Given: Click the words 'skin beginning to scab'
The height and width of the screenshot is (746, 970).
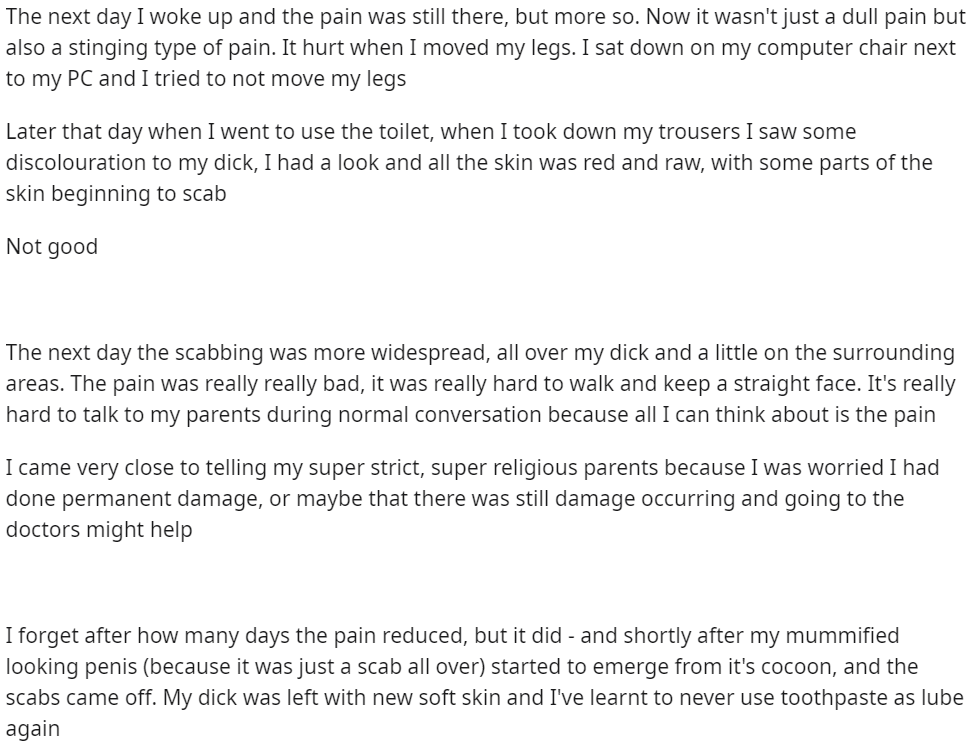Looking at the screenshot, I should (x=116, y=194).
